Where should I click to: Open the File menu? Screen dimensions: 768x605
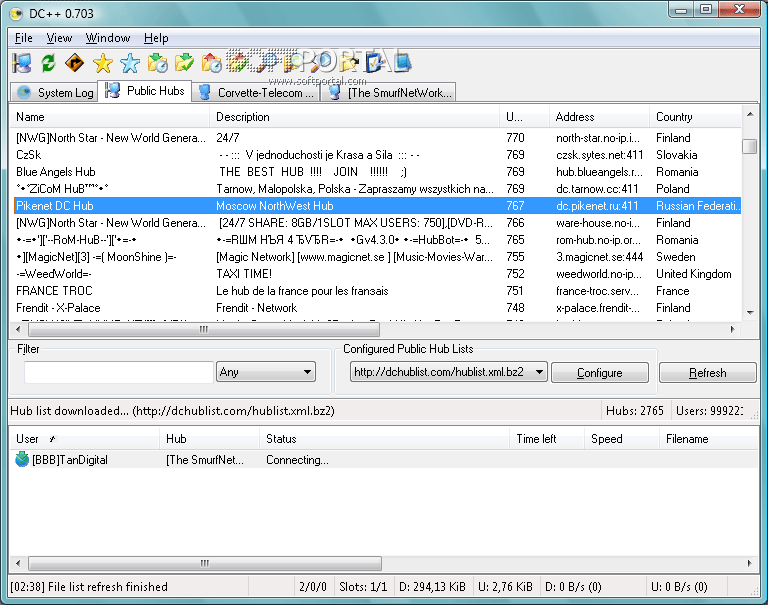coord(24,38)
